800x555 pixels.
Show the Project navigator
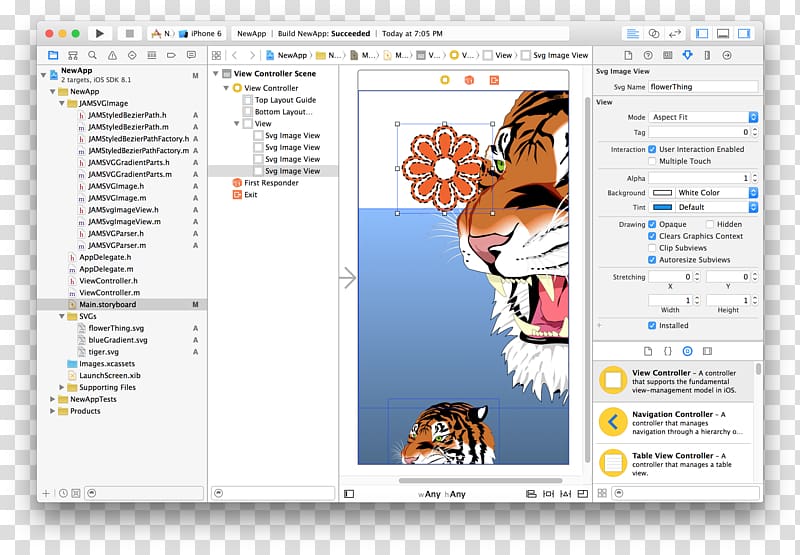[53, 55]
